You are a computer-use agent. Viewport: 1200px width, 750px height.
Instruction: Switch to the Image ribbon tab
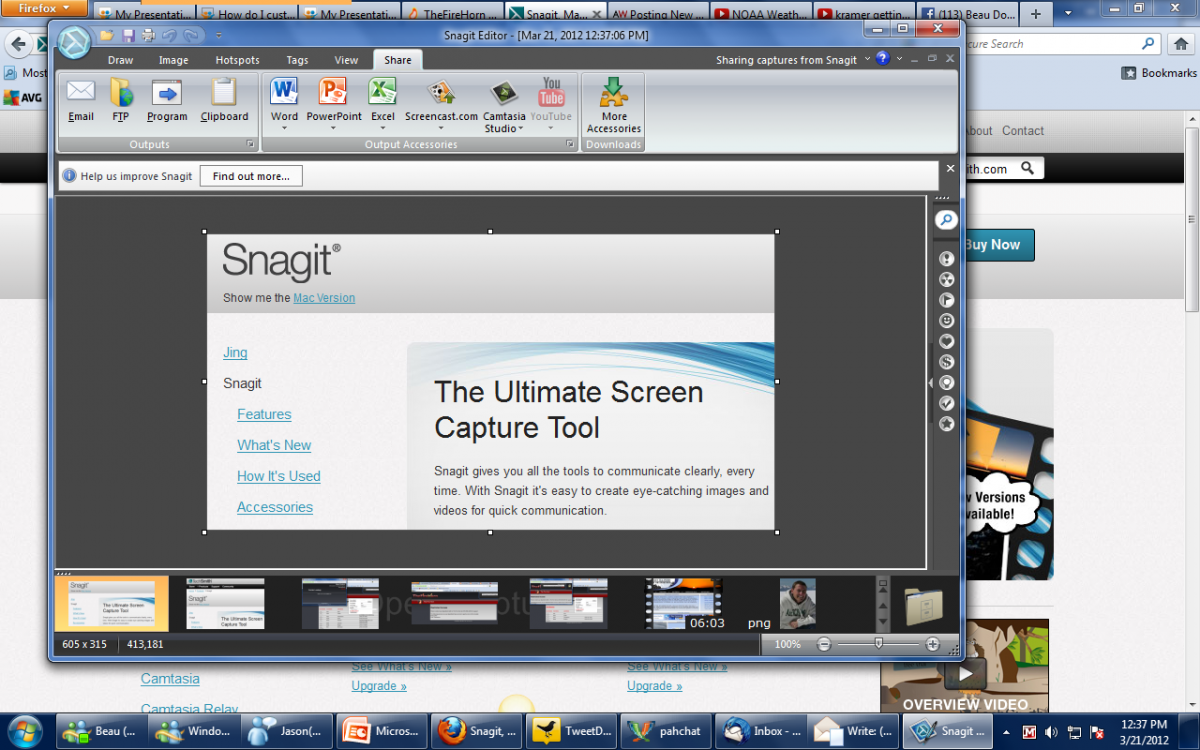173,60
